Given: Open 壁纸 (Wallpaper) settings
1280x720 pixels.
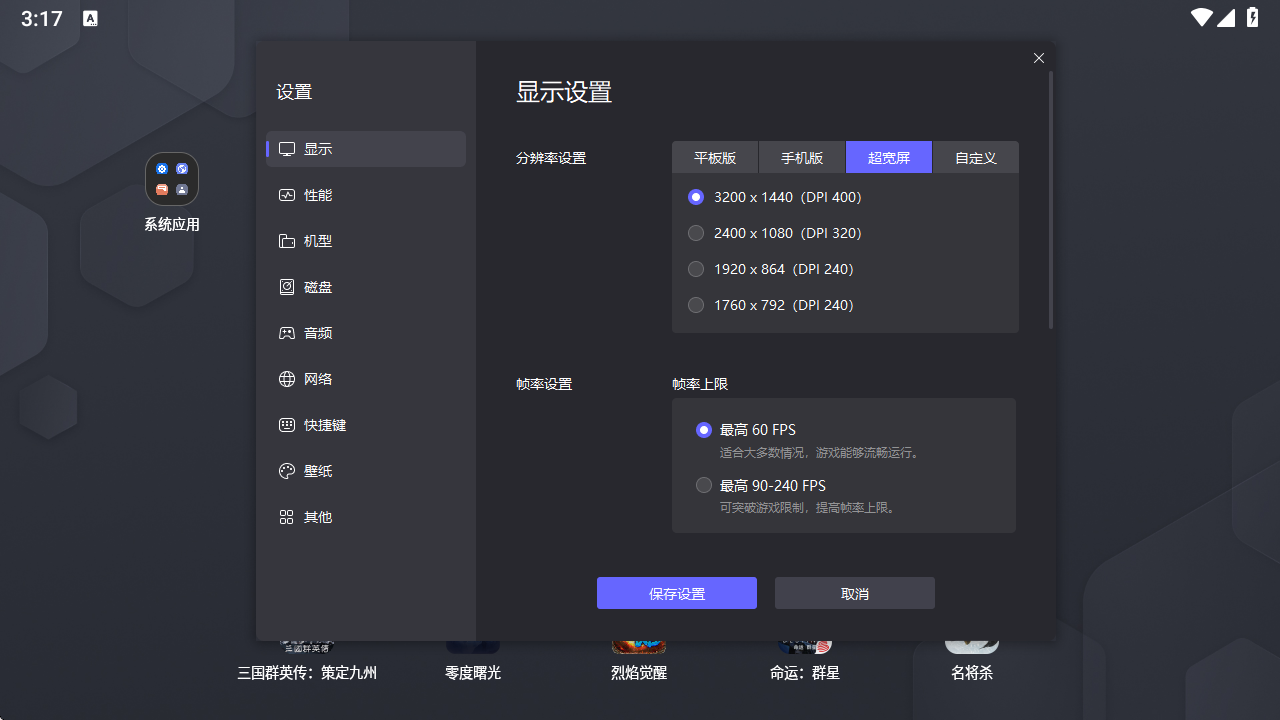Looking at the screenshot, I should tap(316, 471).
